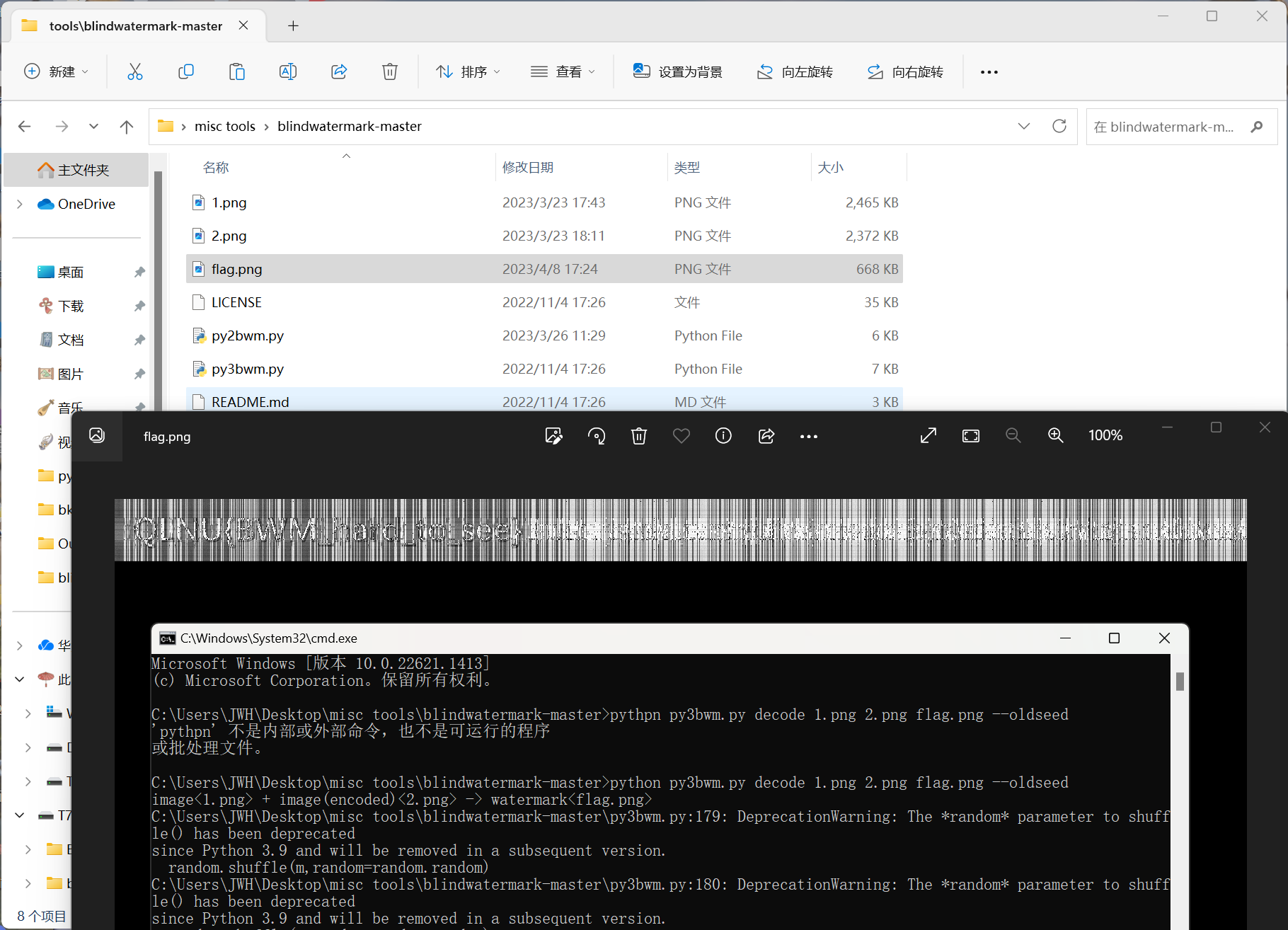
Task: Click the chevron between misc tools and blindwatermark-master
Action: 267,127
